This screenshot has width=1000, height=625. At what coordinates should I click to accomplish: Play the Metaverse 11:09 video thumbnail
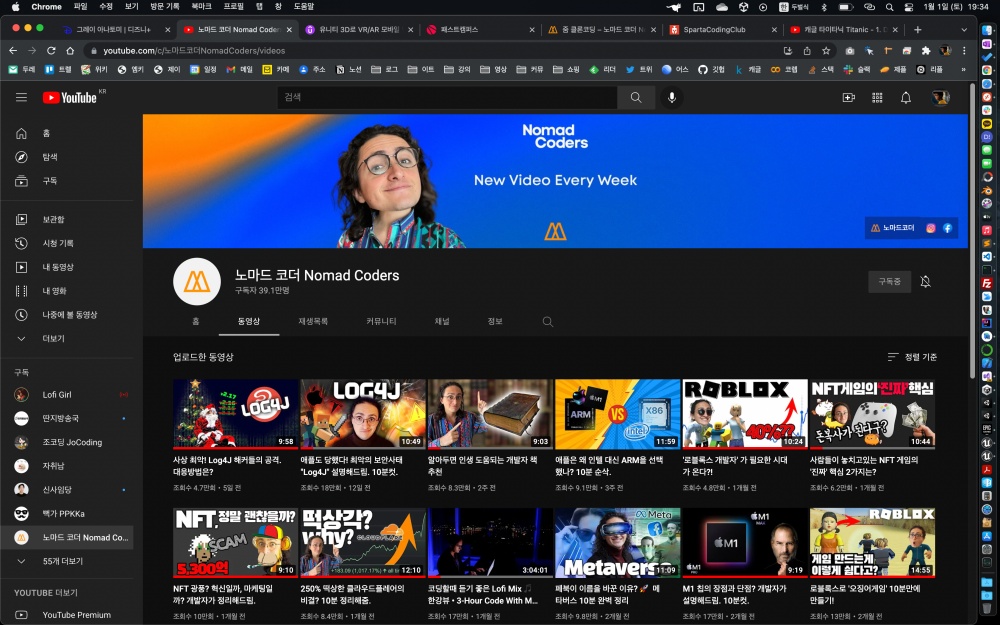pos(617,543)
